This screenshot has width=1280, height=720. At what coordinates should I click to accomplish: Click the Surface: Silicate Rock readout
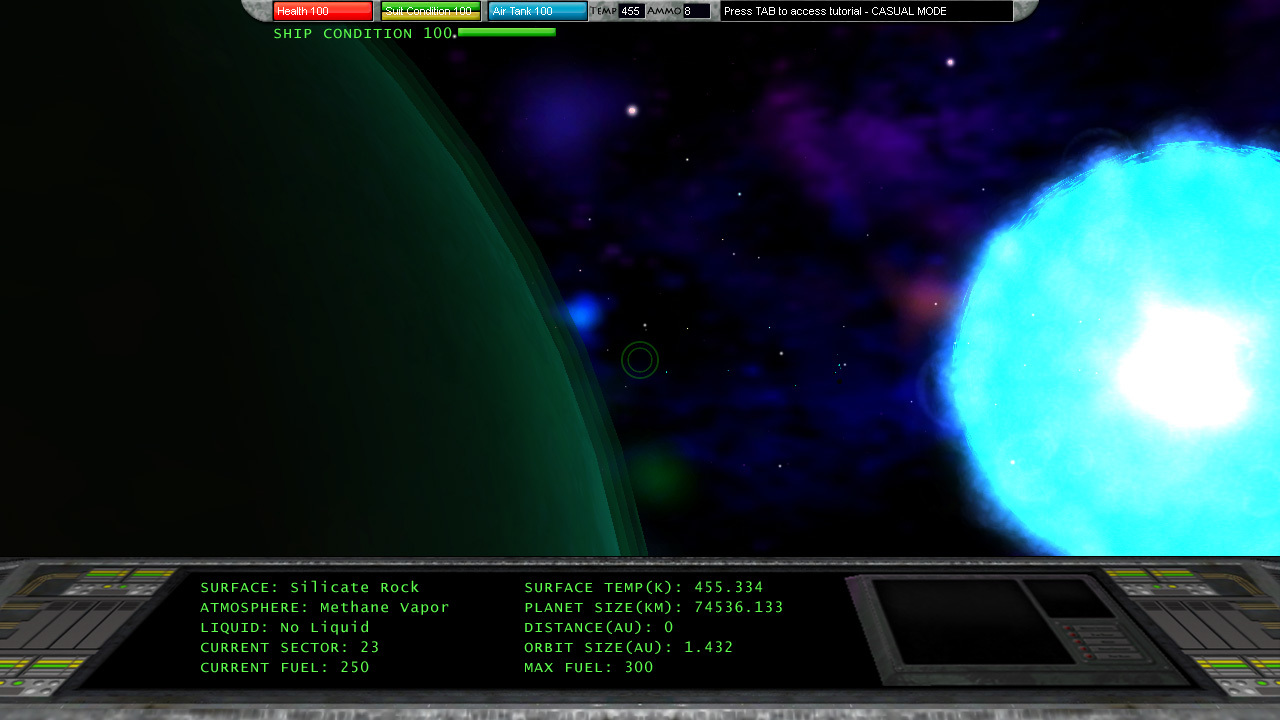pos(310,588)
